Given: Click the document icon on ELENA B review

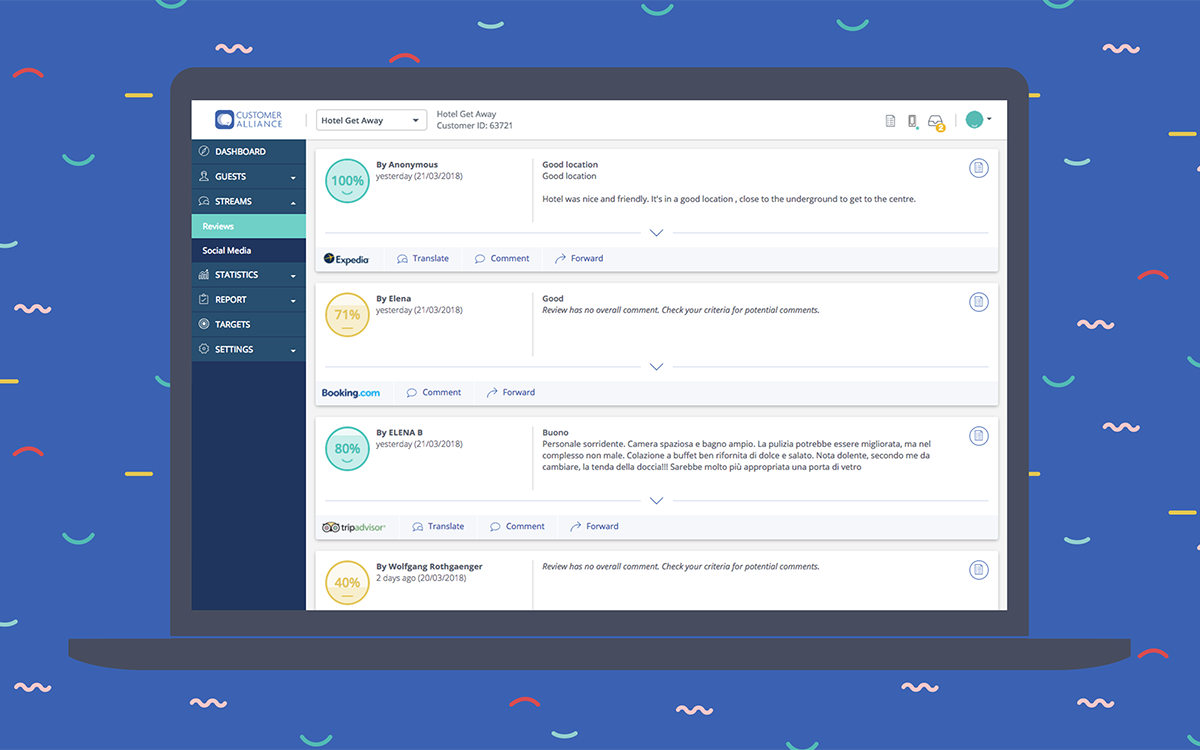Looking at the screenshot, I should pyautogui.click(x=979, y=436).
